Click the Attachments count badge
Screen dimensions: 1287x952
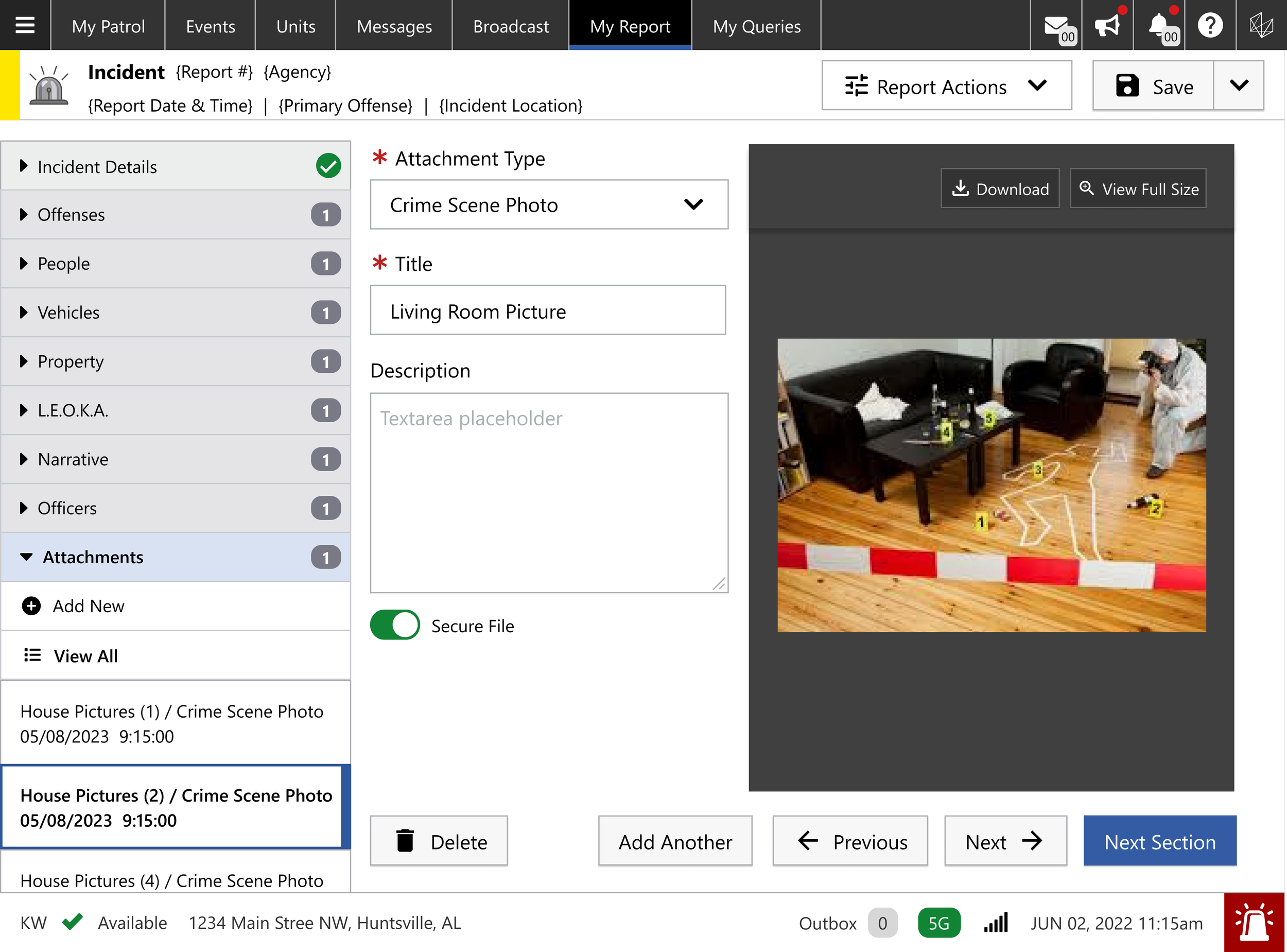(326, 558)
